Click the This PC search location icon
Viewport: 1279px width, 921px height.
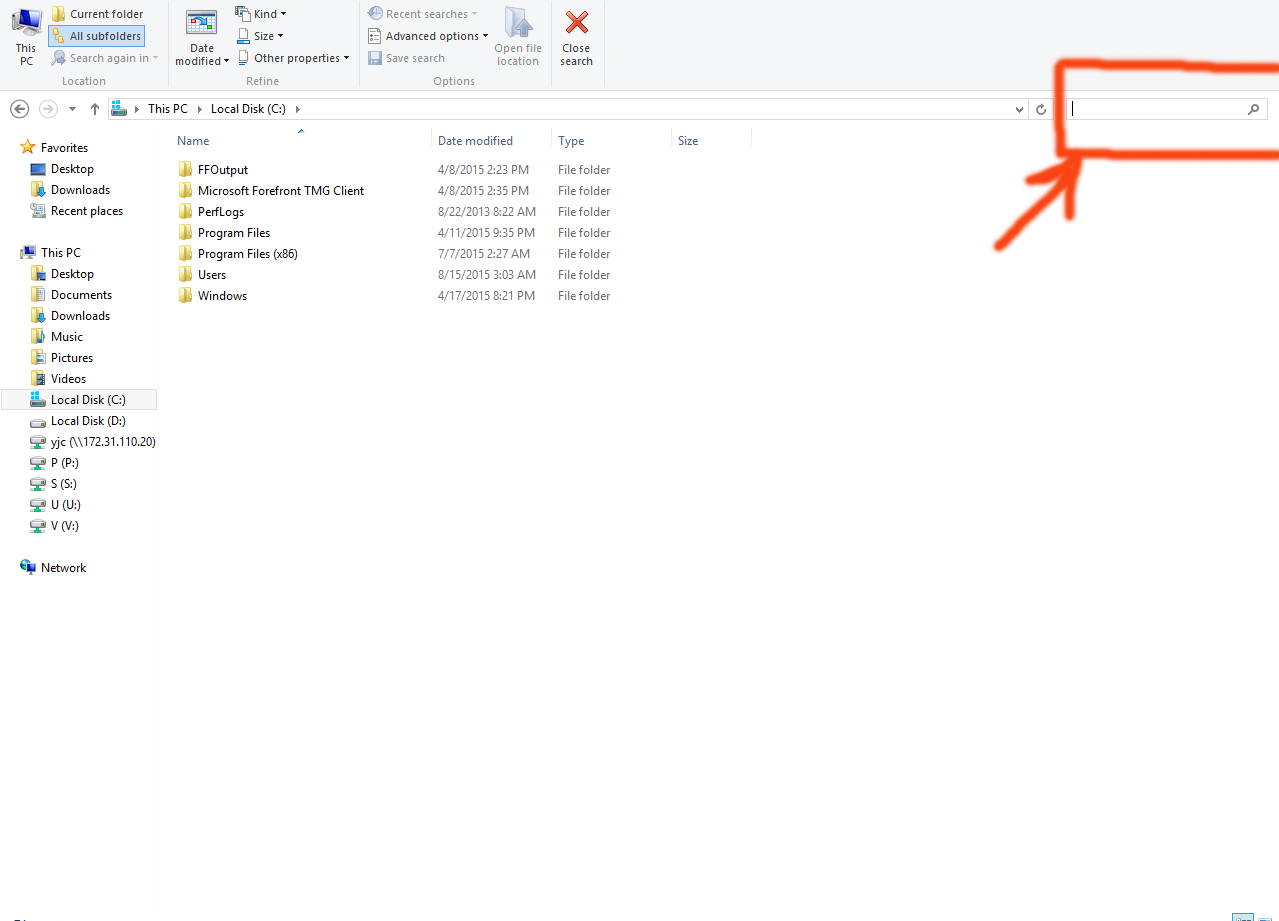[26, 35]
